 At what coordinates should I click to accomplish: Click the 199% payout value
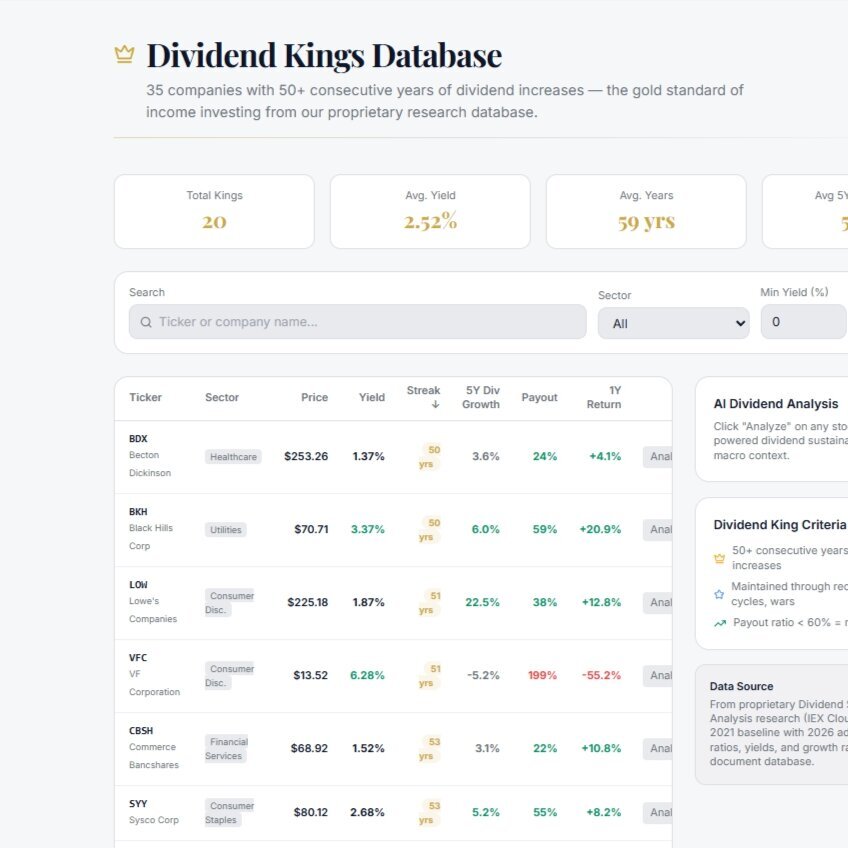(x=542, y=675)
